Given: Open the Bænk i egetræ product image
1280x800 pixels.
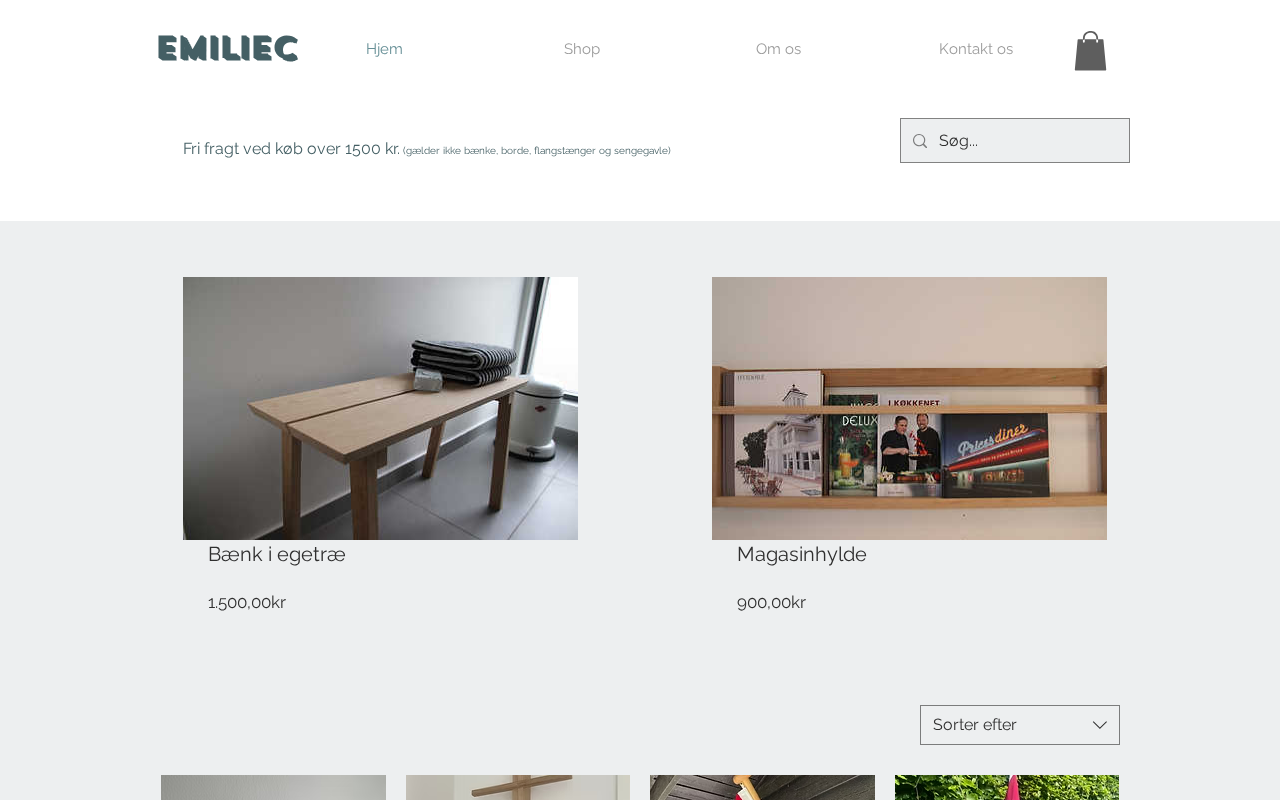Looking at the screenshot, I should click(x=380, y=408).
